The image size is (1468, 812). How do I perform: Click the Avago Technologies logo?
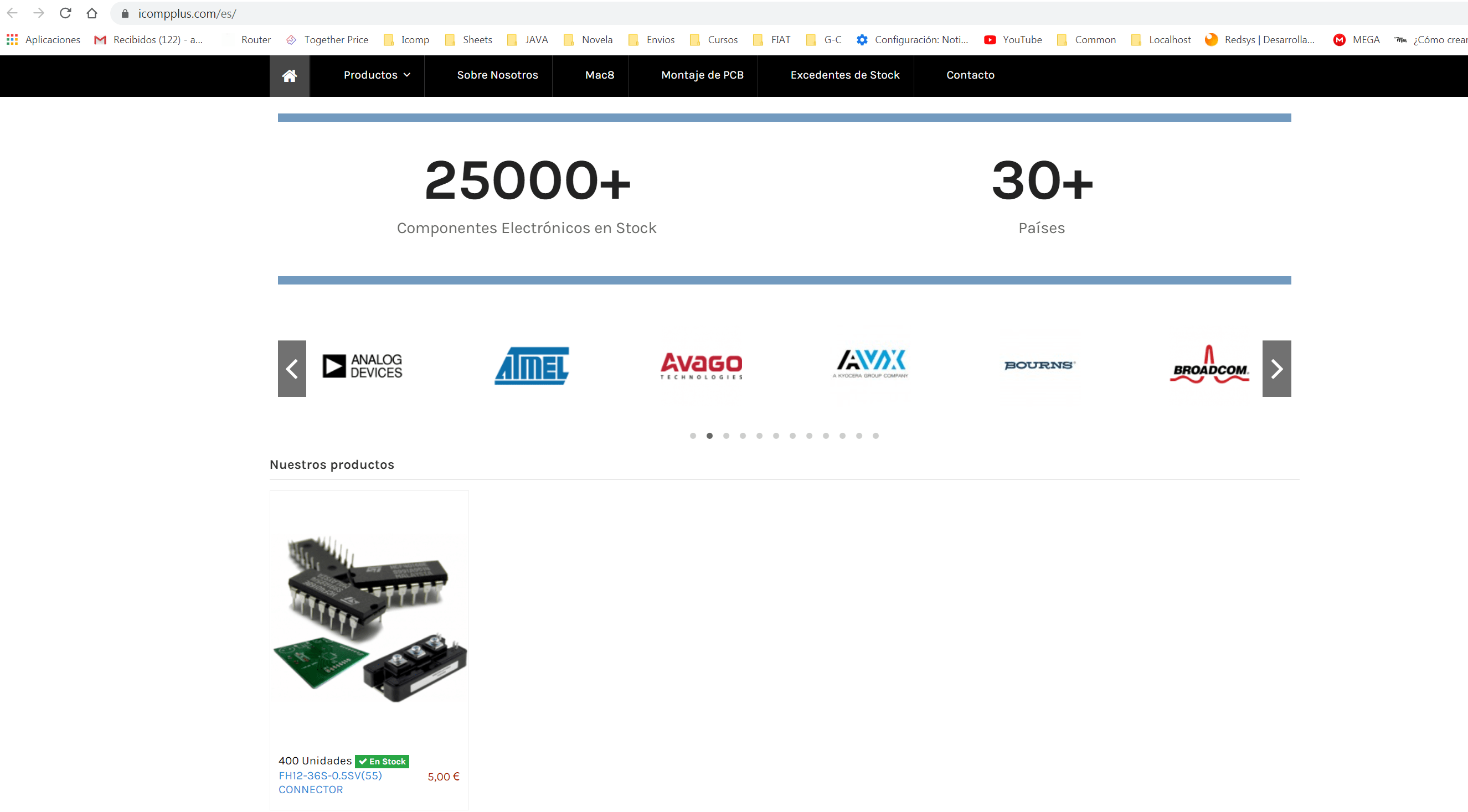tap(701, 366)
